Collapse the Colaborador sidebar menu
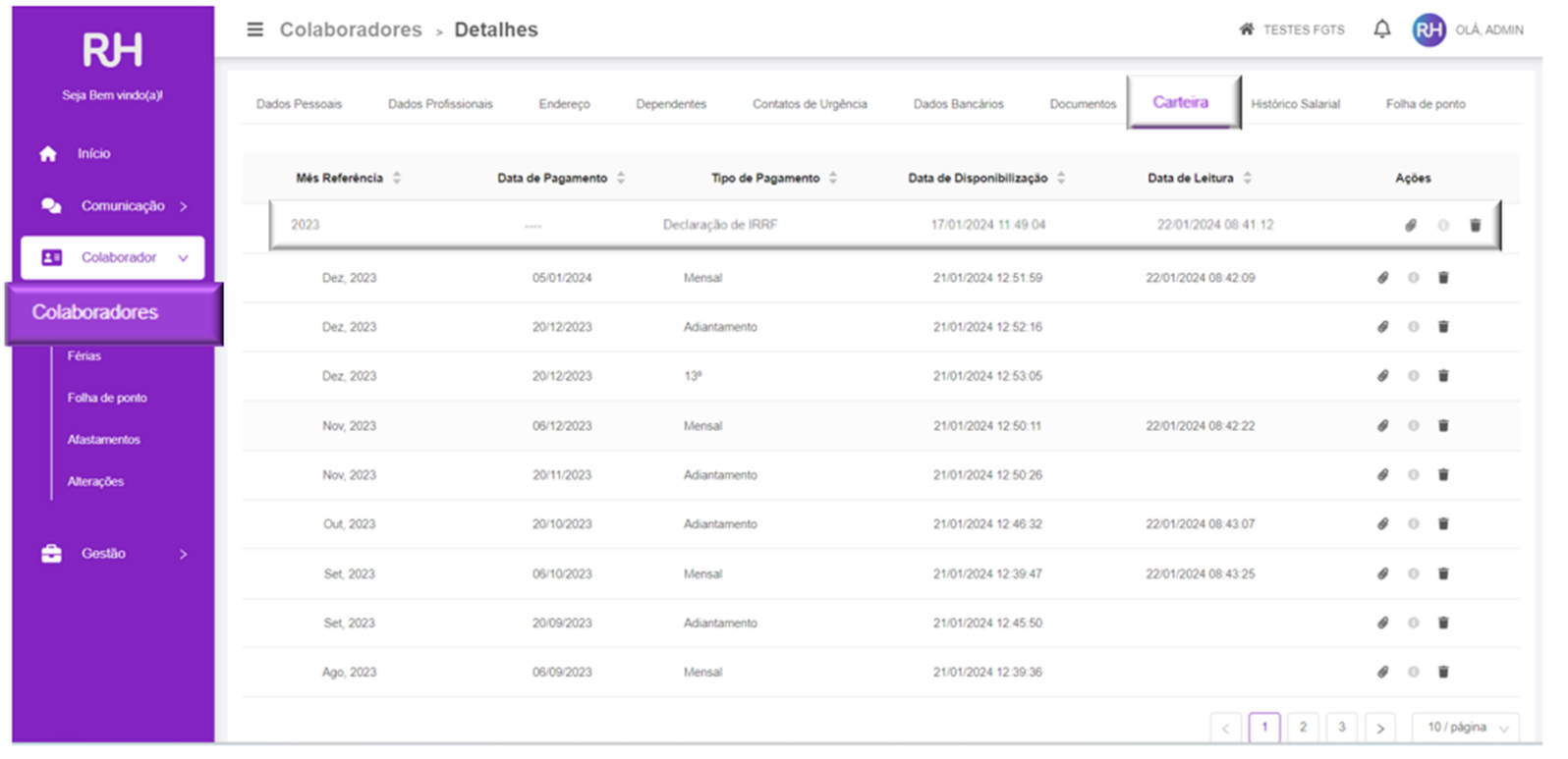The width and height of the screenshot is (1568, 759). click(113, 257)
